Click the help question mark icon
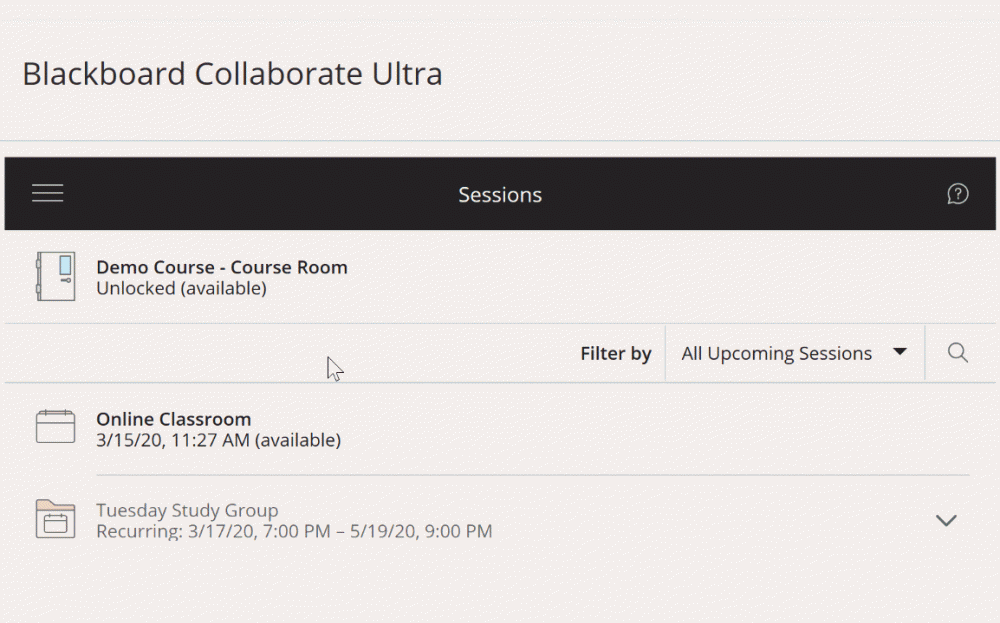Screen dimensions: 1000x623 coord(957,194)
